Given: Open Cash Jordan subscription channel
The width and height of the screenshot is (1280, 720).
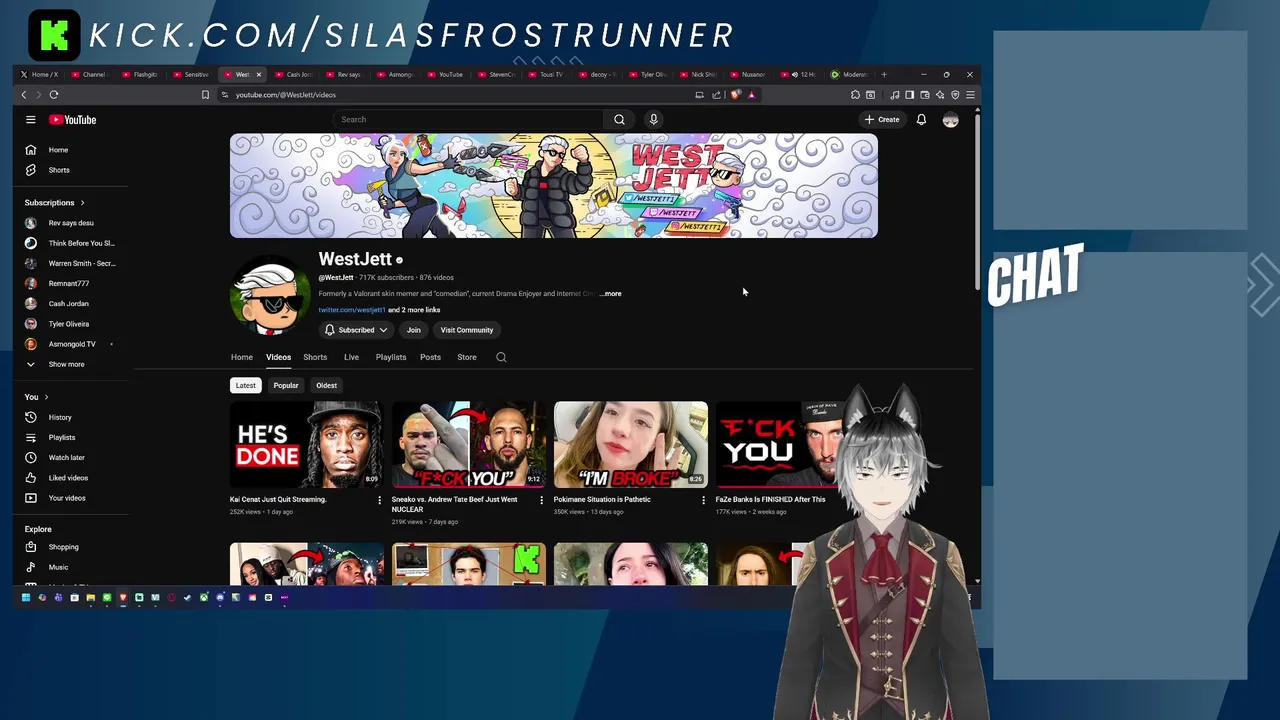Looking at the screenshot, I should coord(69,304).
